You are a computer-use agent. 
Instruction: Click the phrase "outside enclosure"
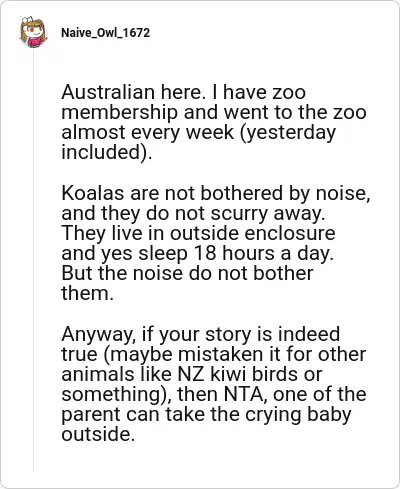pos(253,233)
